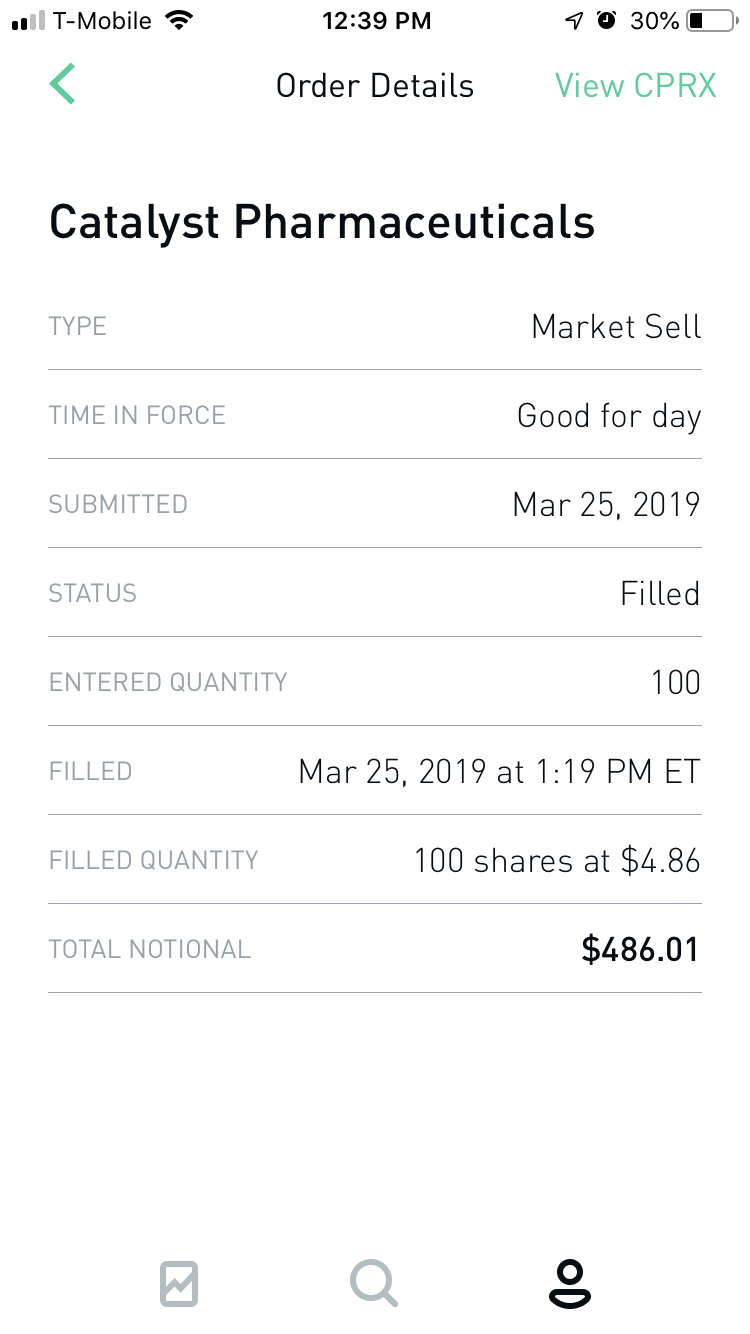Open the View CPRX link
This screenshot has height=1334, width=750.
[636, 86]
